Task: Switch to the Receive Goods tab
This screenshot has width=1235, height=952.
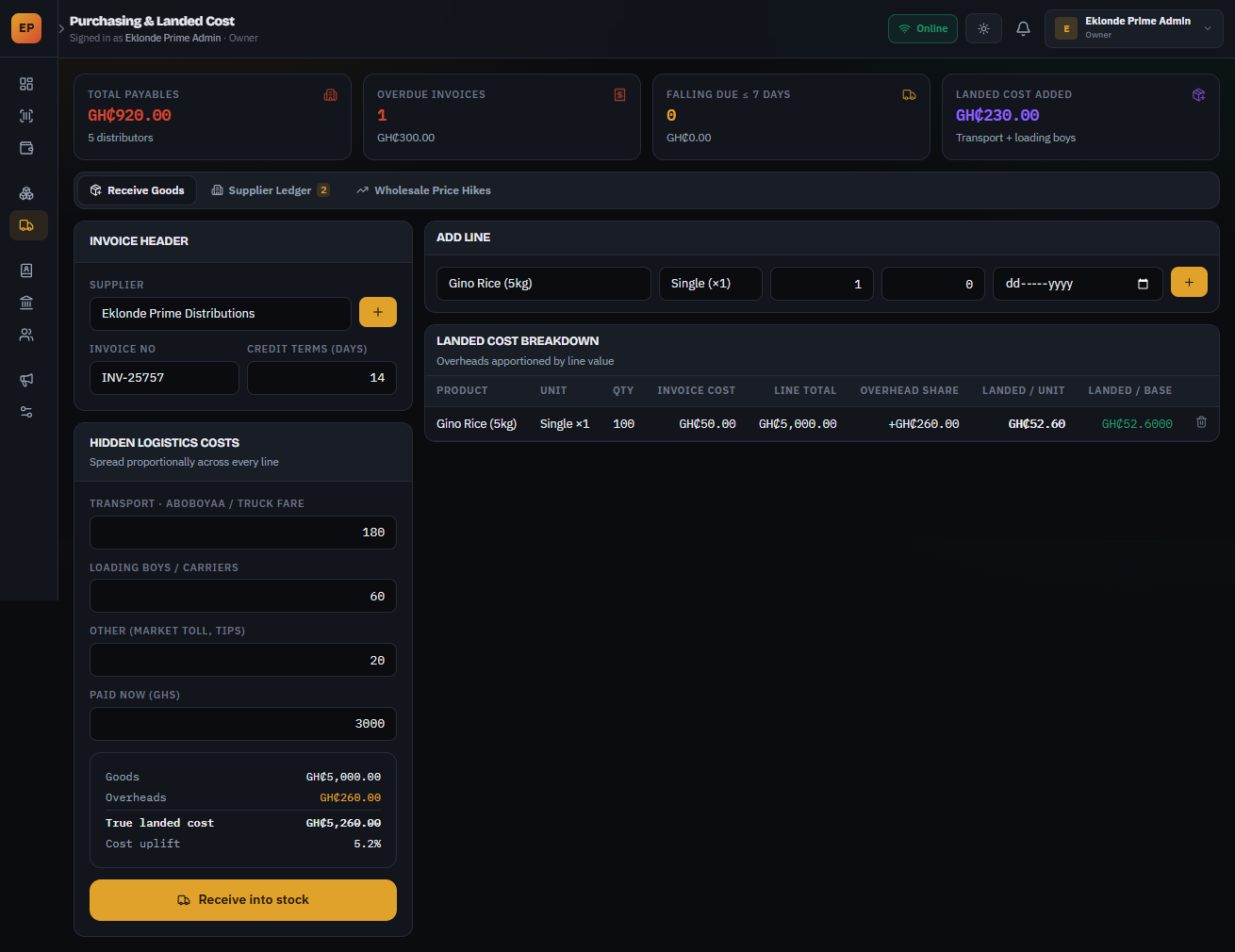Action: [137, 190]
